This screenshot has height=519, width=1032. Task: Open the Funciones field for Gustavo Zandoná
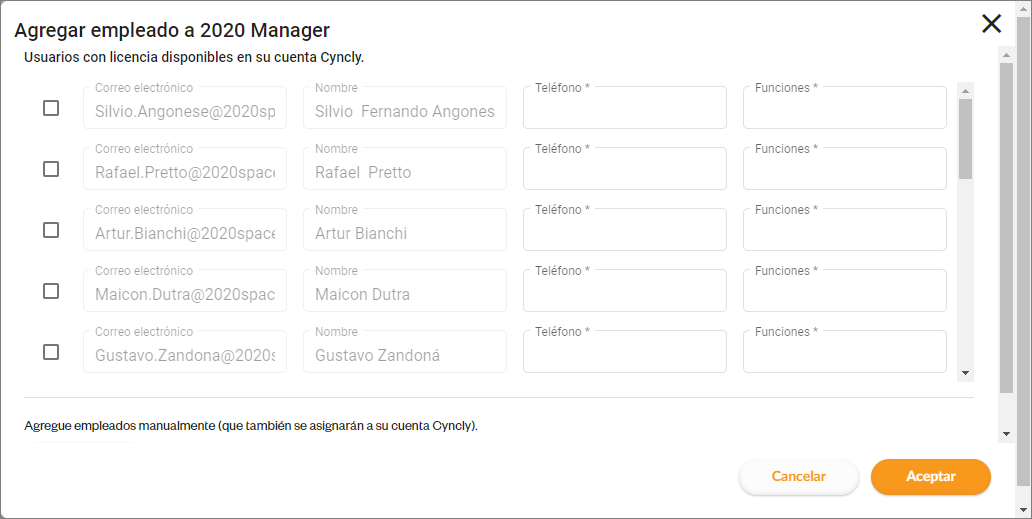tap(844, 352)
